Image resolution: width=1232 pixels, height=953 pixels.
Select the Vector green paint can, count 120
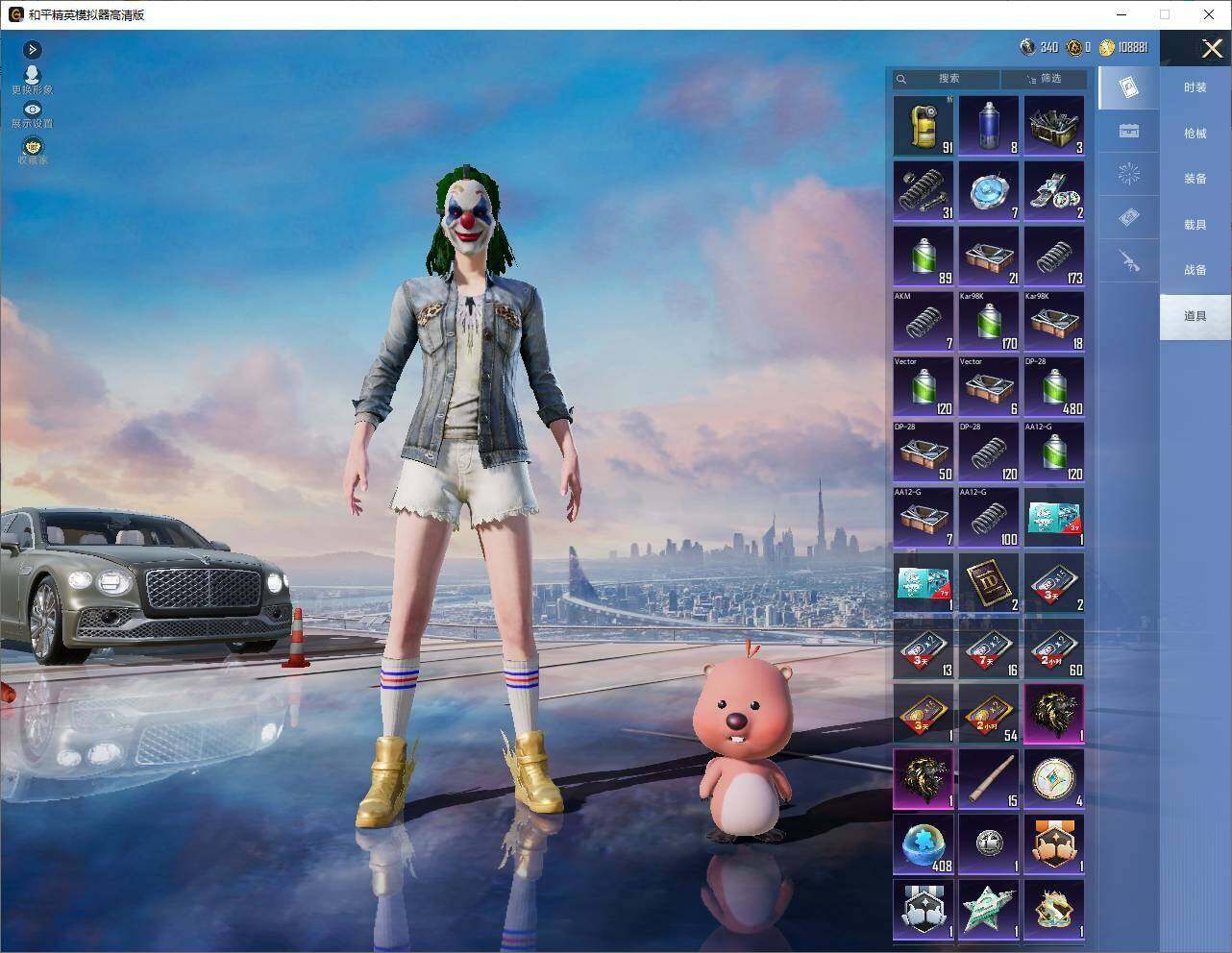[x=924, y=387]
